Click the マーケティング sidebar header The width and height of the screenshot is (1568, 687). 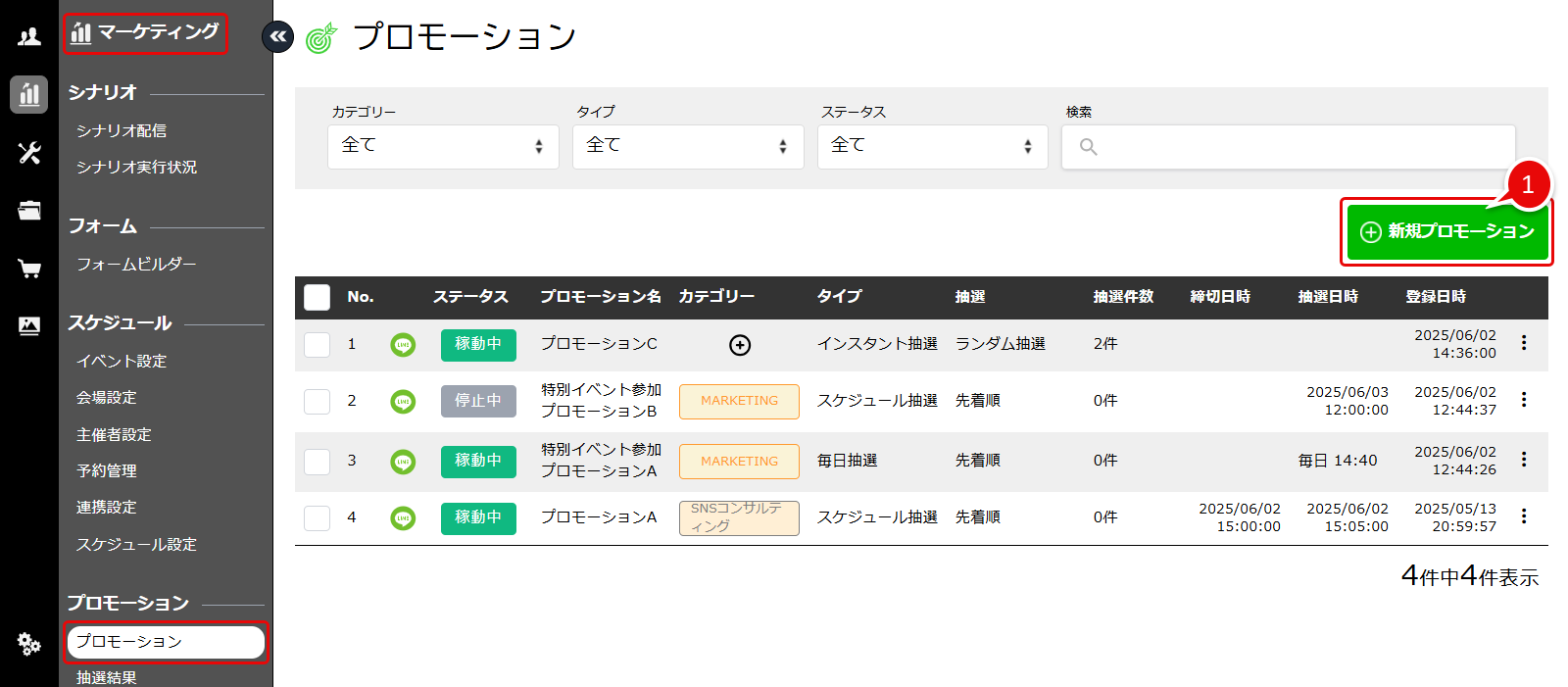click(x=145, y=32)
